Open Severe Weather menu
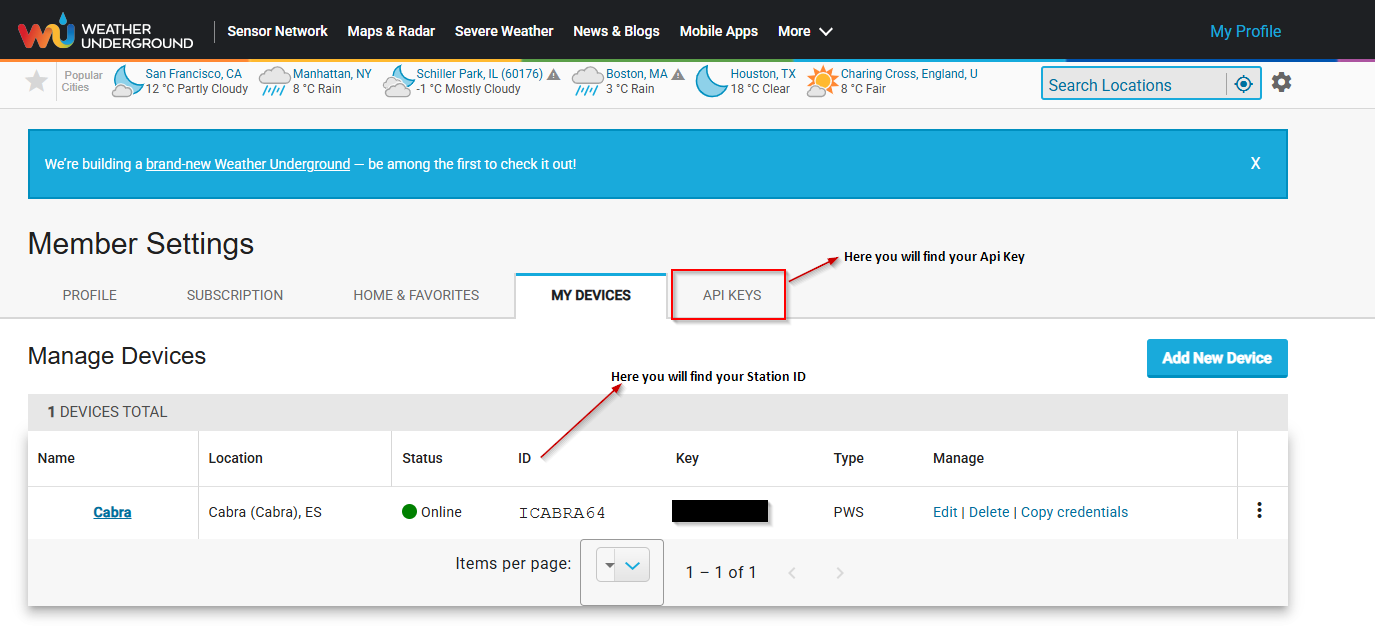The height and width of the screenshot is (630, 1375). 504,31
